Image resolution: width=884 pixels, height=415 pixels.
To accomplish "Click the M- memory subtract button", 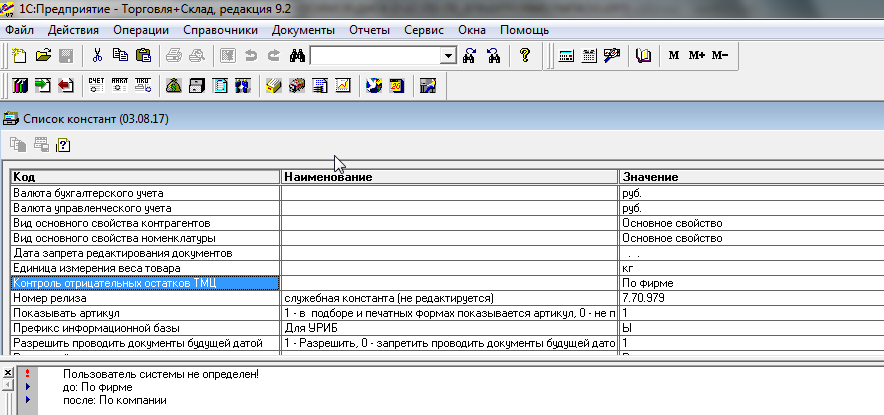I will 720,55.
